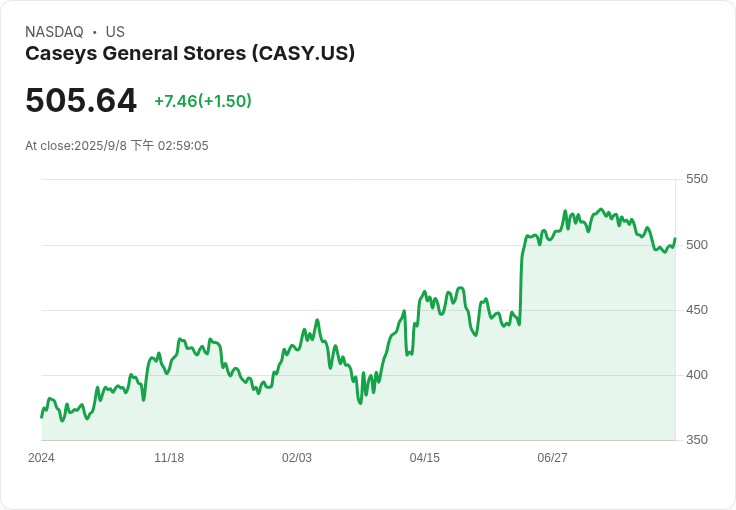This screenshot has height=510, width=736.
Task: Click the 450 price axis label
Action: click(697, 310)
